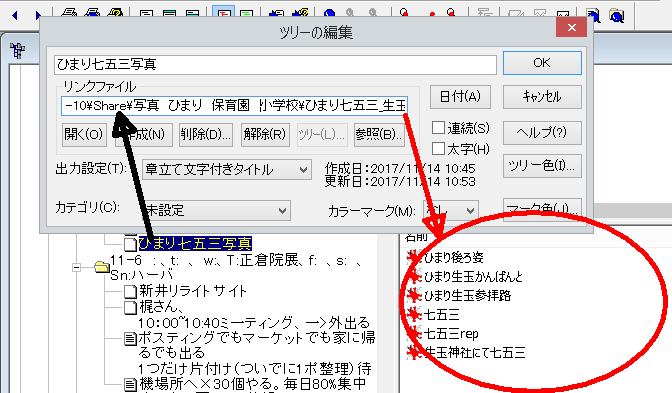The height and width of the screenshot is (393, 672).
Task: Click the tree view icon at left panel top
Action: [x=18, y=51]
